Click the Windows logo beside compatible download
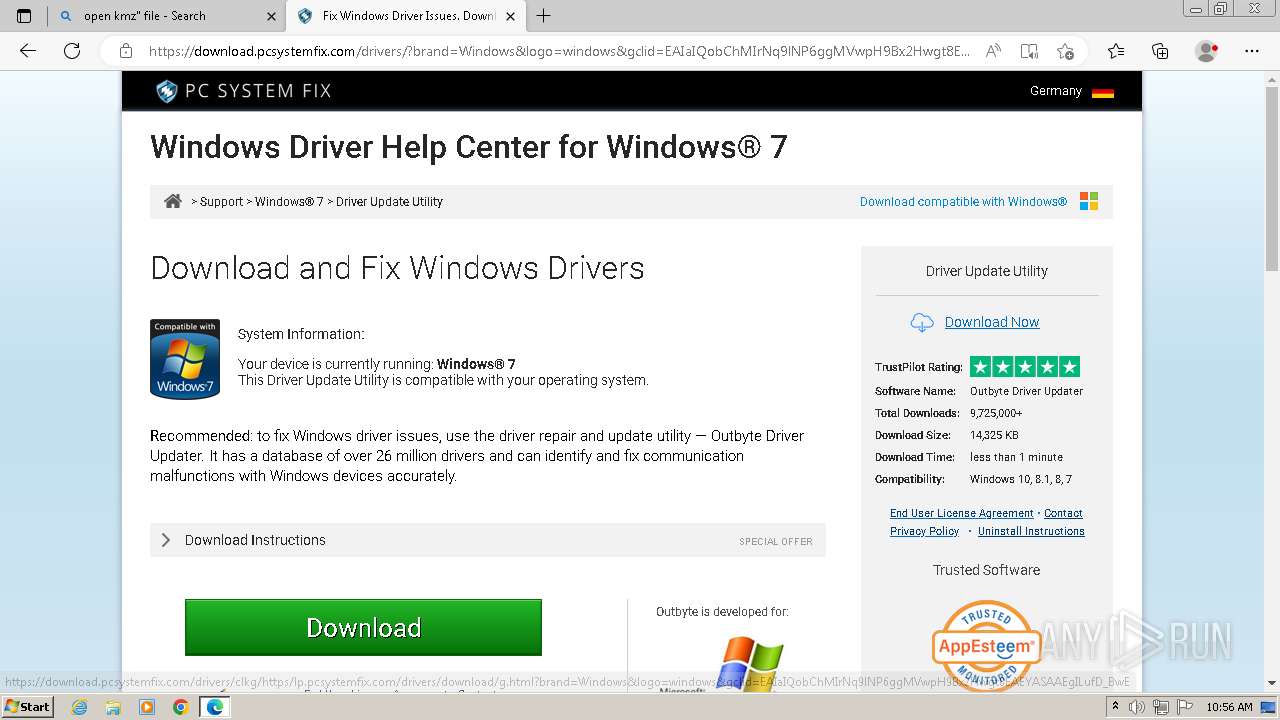 point(1089,201)
